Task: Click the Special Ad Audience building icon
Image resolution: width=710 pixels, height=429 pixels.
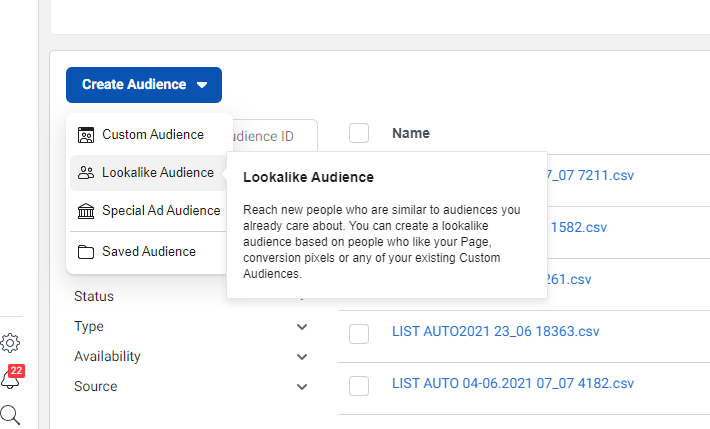Action: tap(86, 211)
